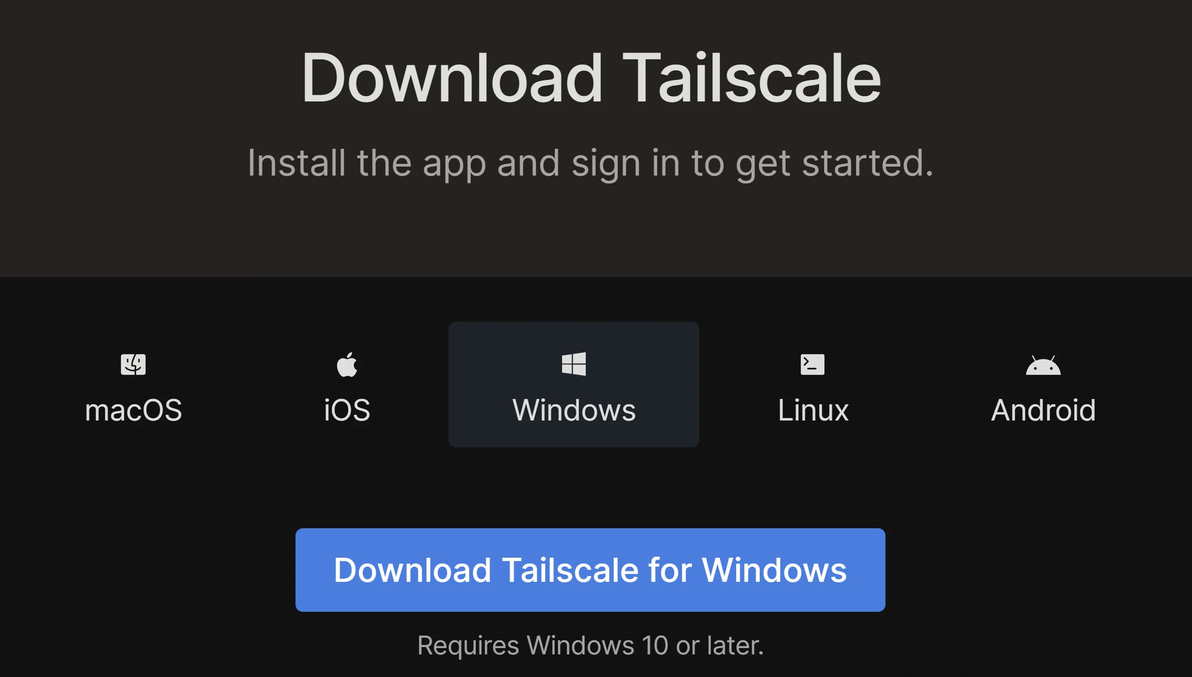Click the word "Tailscale" in the page heading
This screenshot has height=677, width=1192.
[751, 78]
